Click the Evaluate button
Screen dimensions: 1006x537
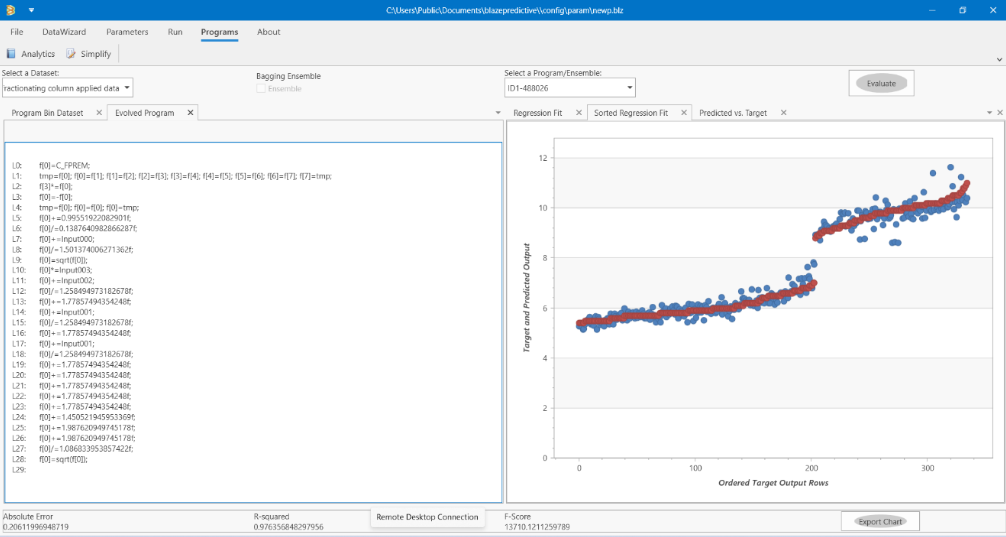coord(881,83)
